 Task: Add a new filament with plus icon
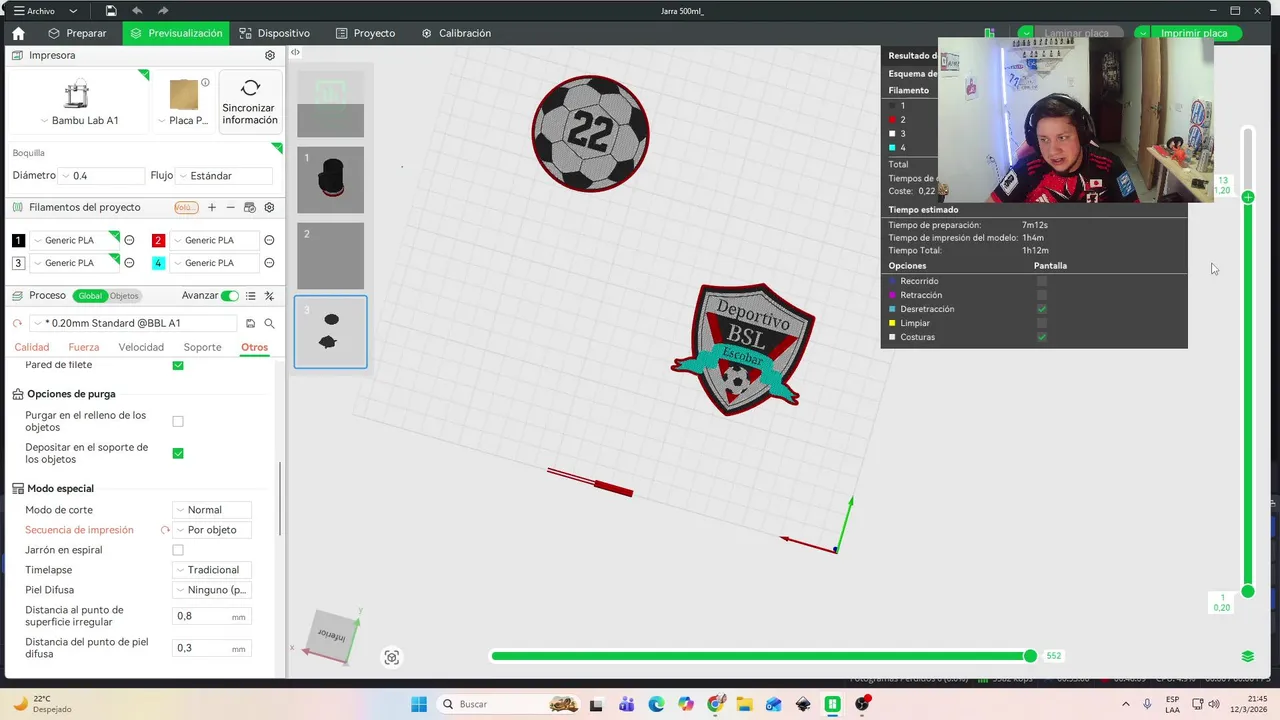click(x=211, y=207)
